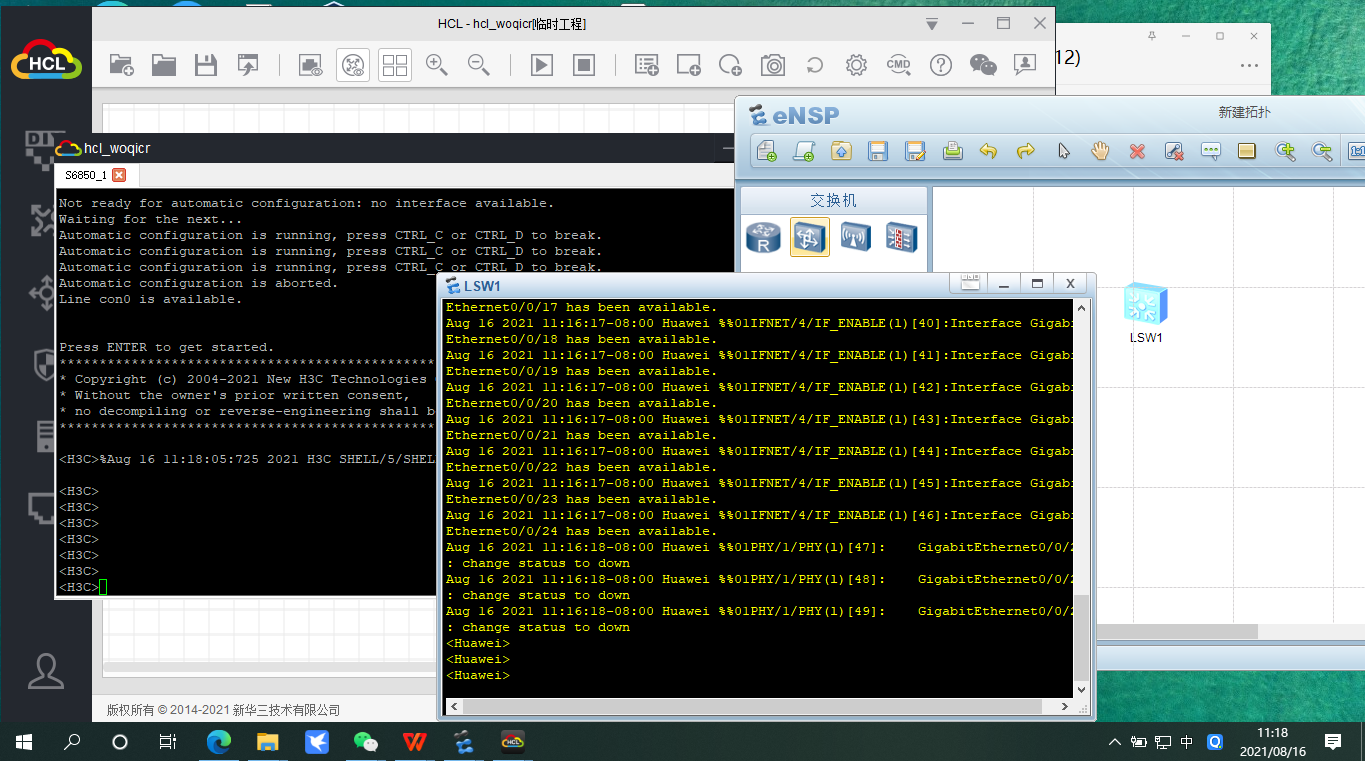Open HCL help question mark icon
1365x761 pixels.
click(940, 65)
